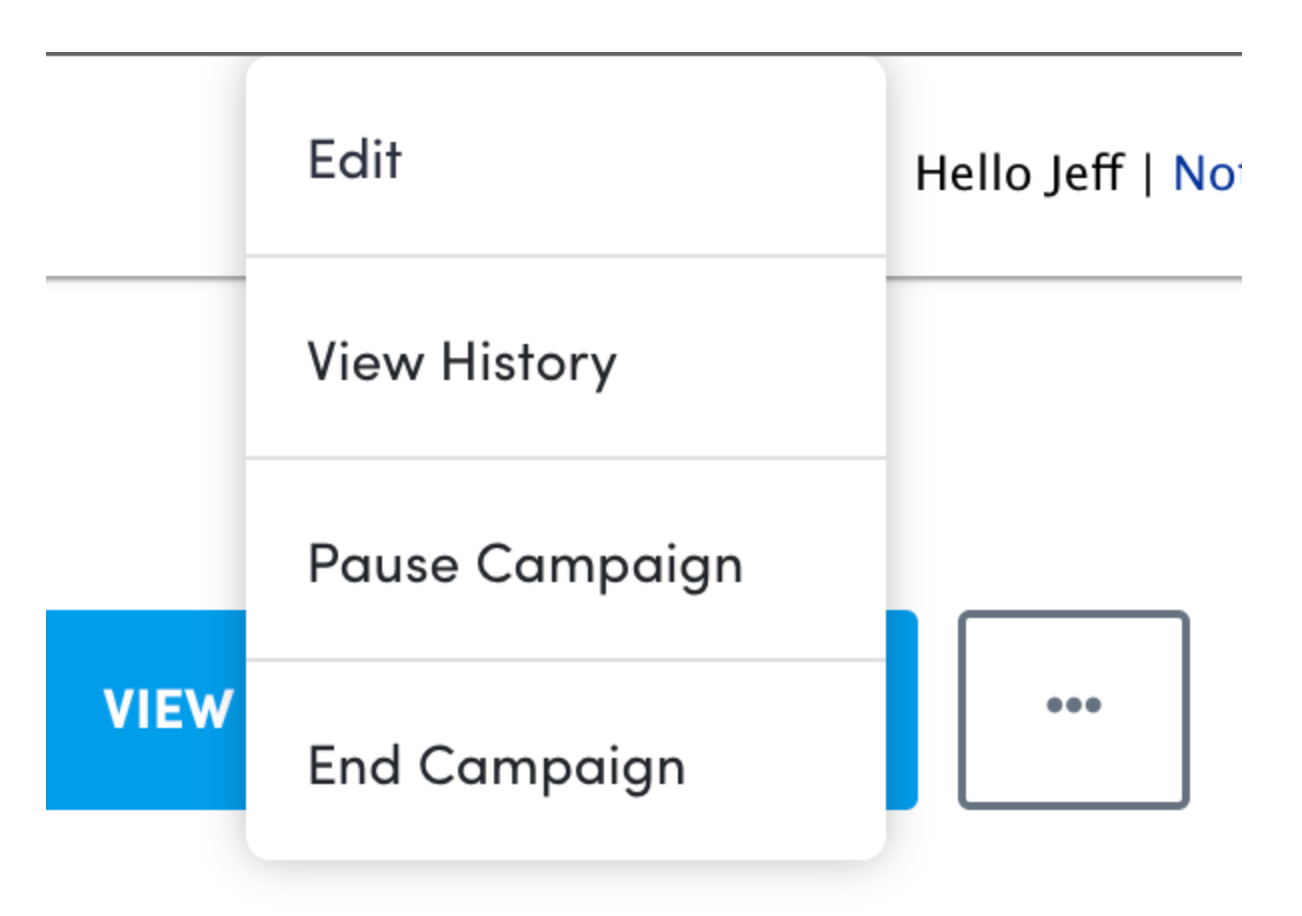Select the End Campaign option

[496, 766]
